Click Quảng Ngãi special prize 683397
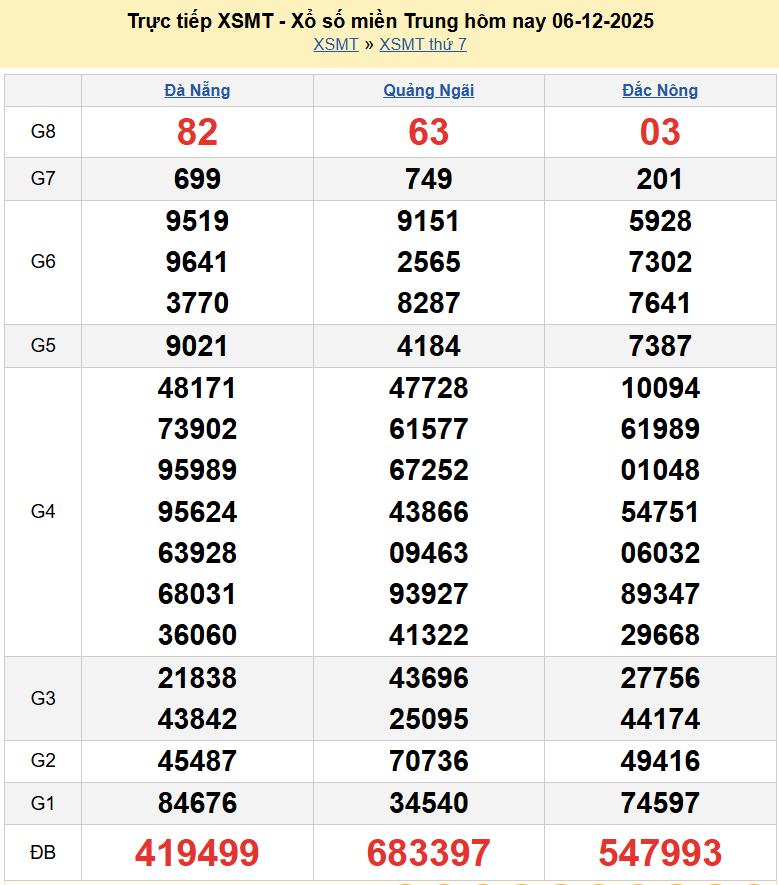 click(x=429, y=853)
